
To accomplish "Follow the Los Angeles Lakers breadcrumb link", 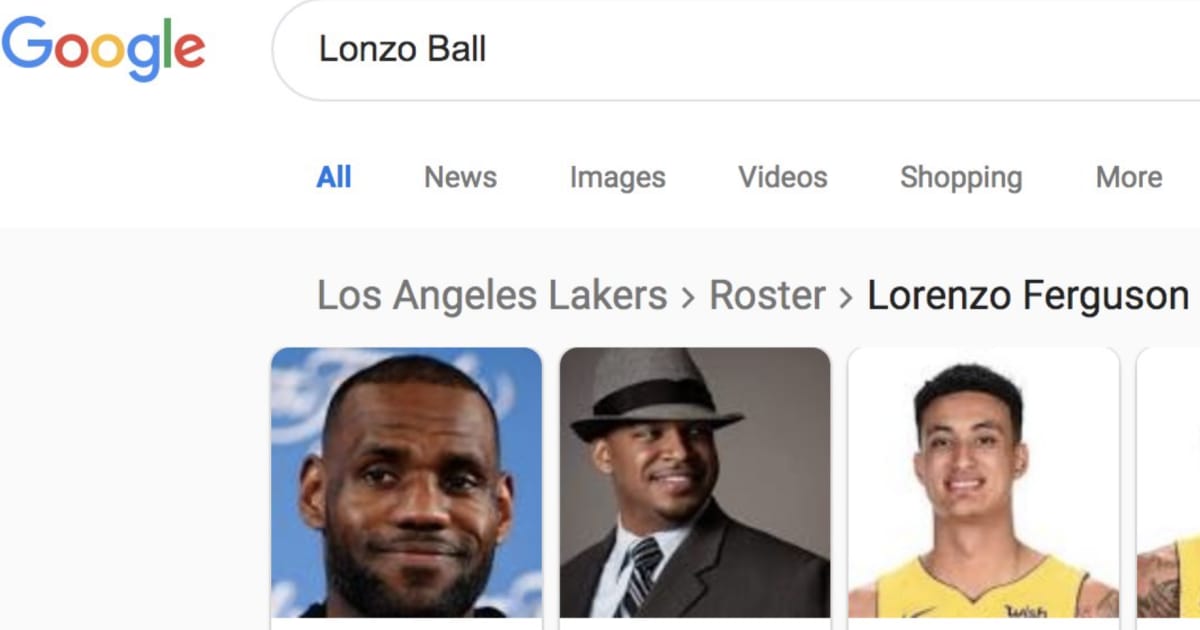I will point(492,296).
